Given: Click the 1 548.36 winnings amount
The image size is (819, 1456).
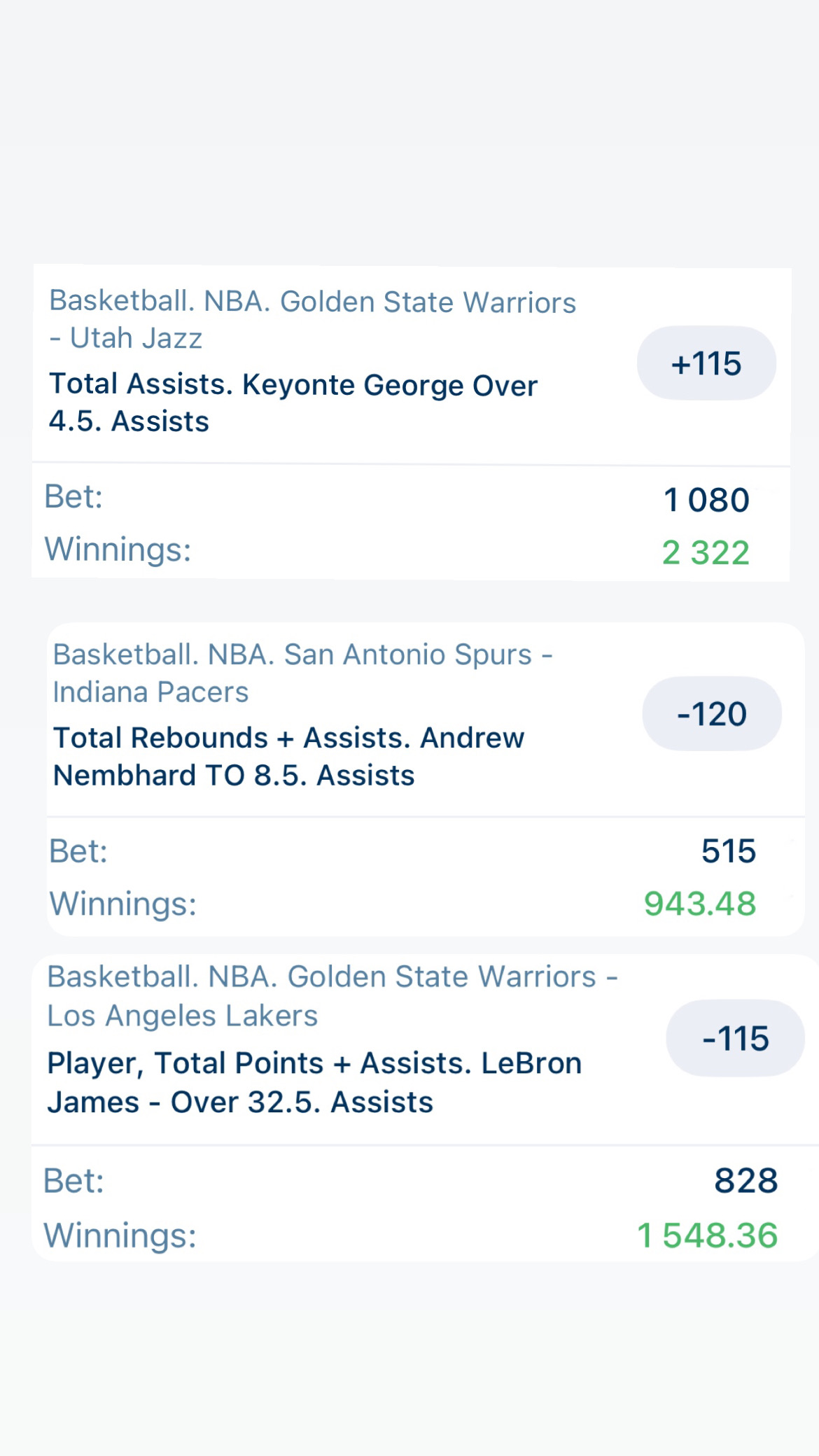Looking at the screenshot, I should (707, 1235).
